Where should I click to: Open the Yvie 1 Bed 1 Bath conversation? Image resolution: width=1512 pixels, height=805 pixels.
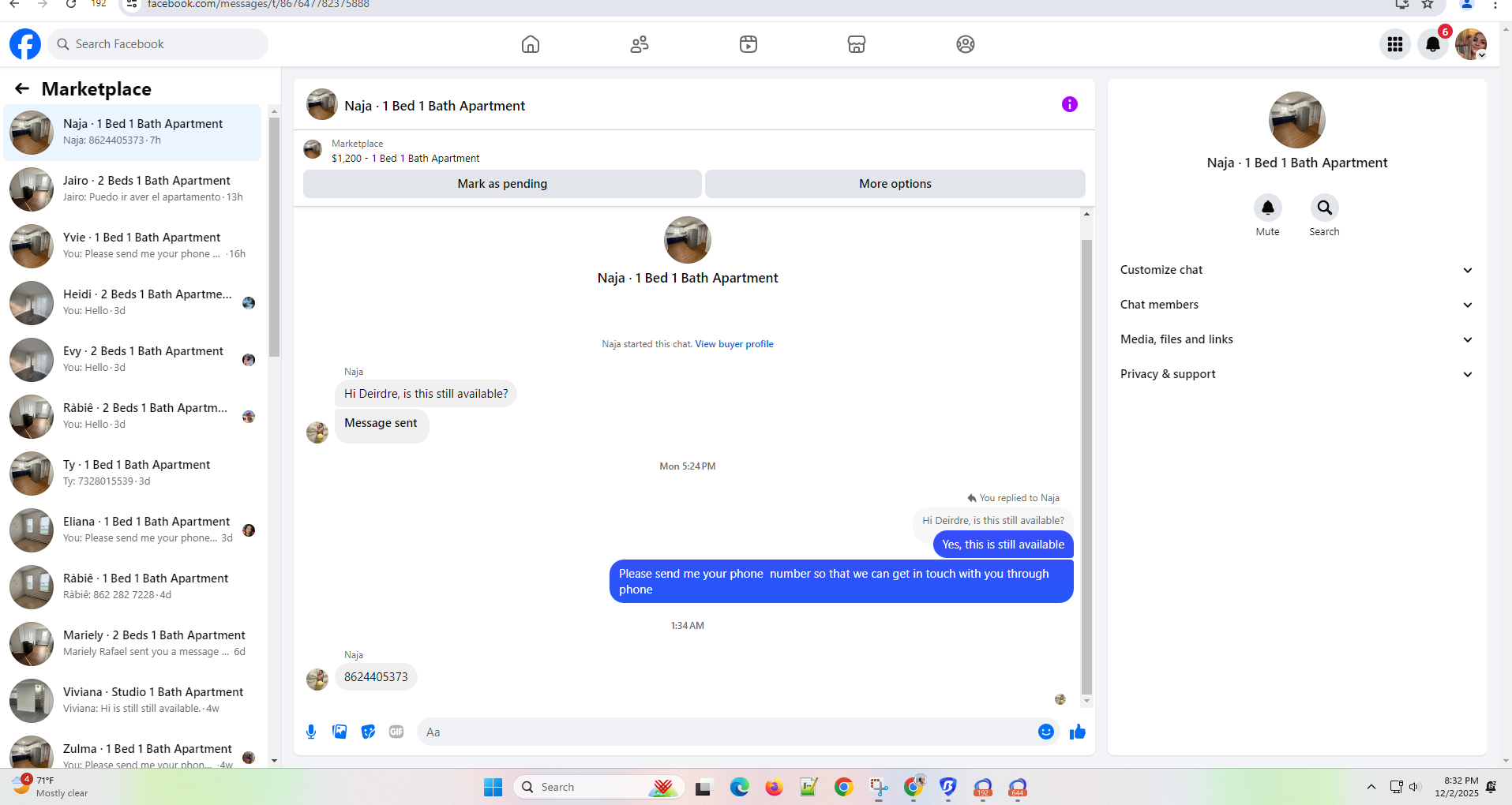(x=133, y=246)
